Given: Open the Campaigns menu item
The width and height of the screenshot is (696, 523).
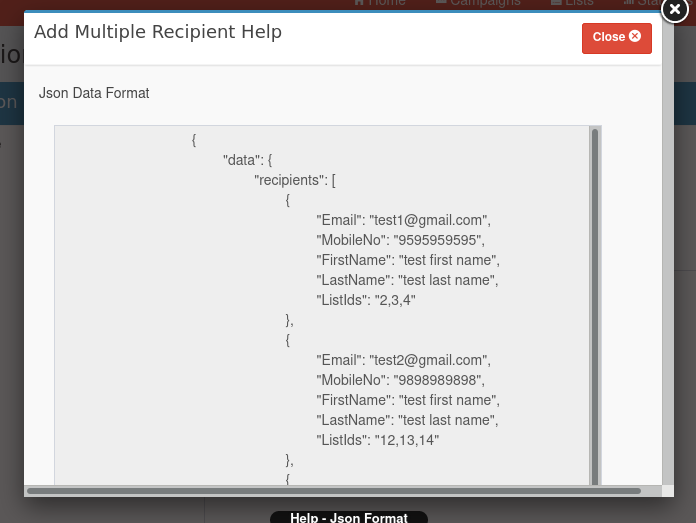Looking at the screenshot, I should click(x=485, y=3).
